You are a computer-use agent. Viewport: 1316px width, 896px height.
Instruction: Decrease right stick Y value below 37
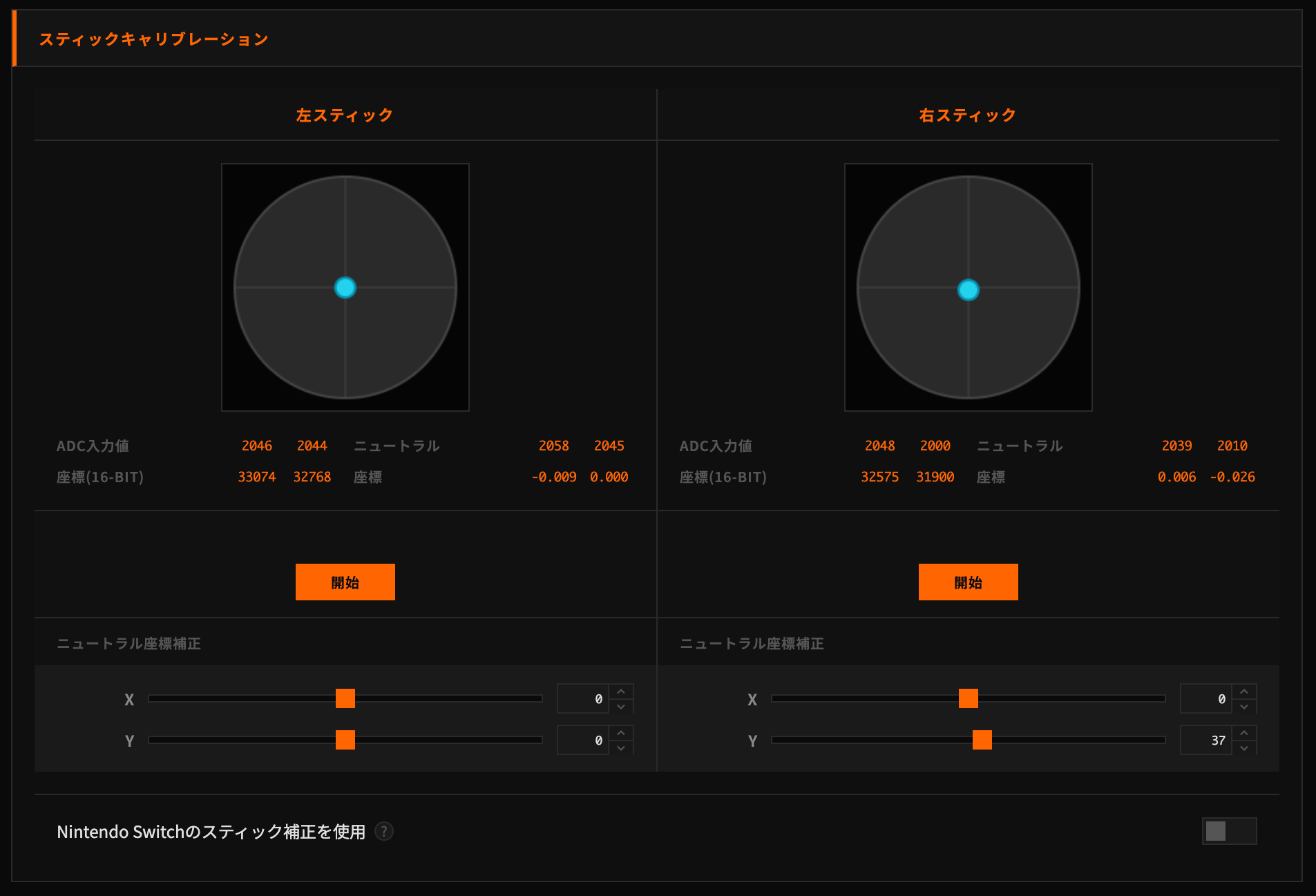pyautogui.click(x=1244, y=748)
